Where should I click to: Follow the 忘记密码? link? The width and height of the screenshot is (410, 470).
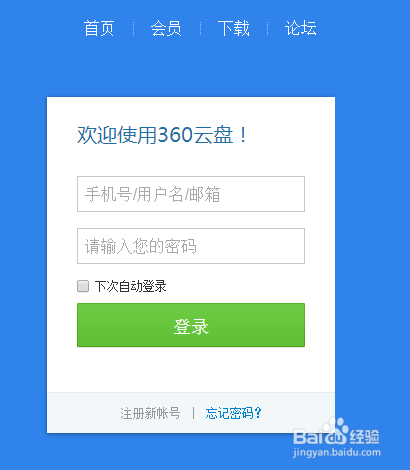[234, 413]
